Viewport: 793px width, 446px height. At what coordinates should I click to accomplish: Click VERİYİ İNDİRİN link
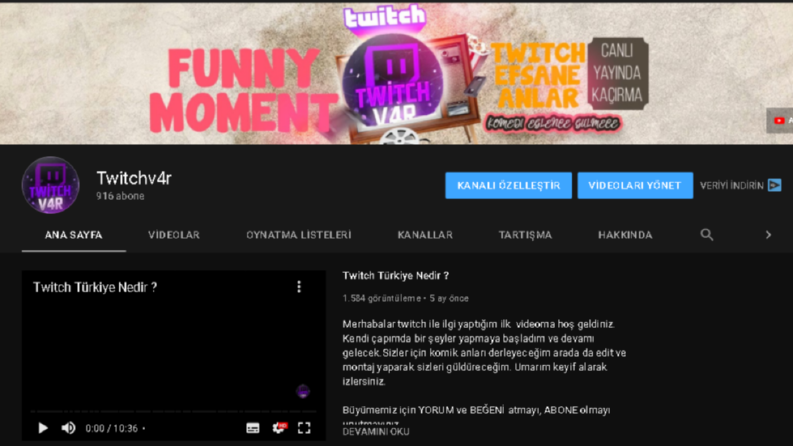click(x=731, y=186)
